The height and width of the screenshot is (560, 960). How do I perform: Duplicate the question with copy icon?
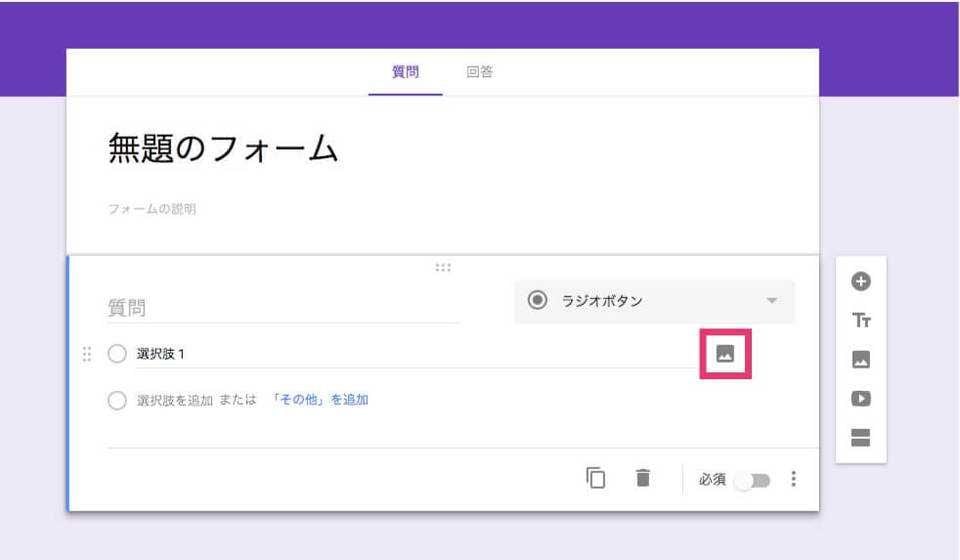(x=596, y=479)
